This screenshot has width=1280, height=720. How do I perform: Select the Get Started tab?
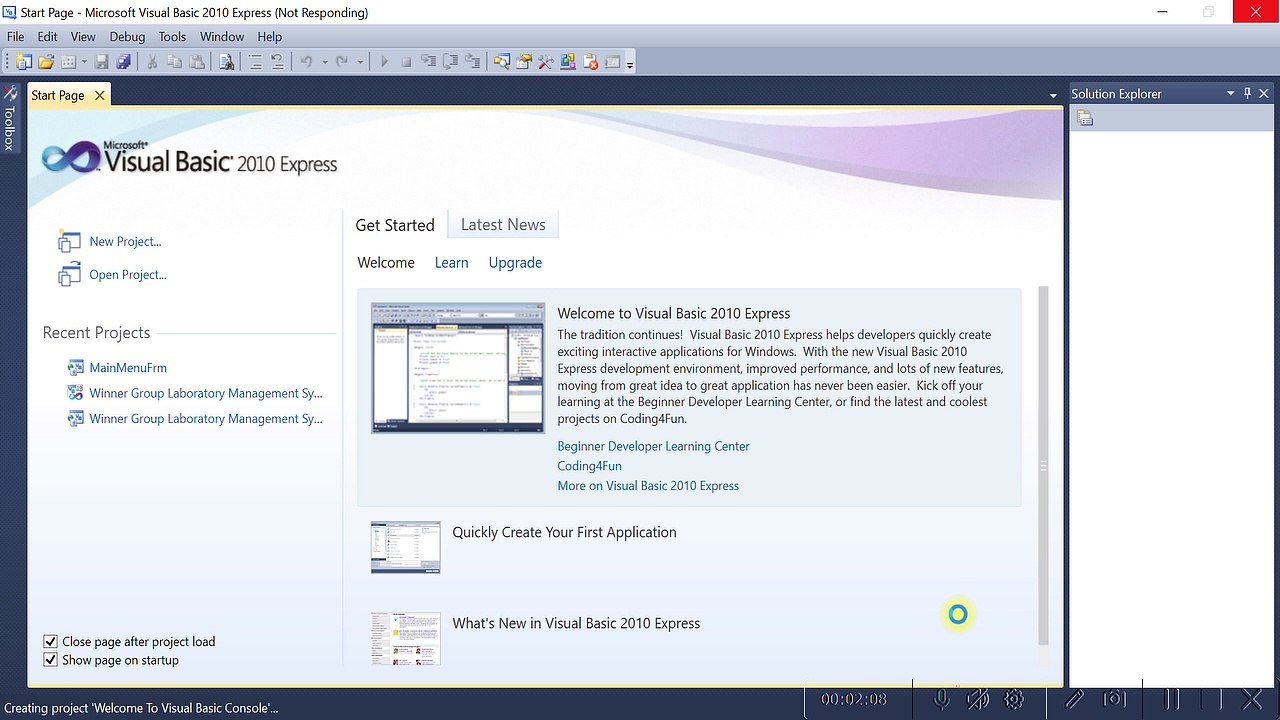395,225
